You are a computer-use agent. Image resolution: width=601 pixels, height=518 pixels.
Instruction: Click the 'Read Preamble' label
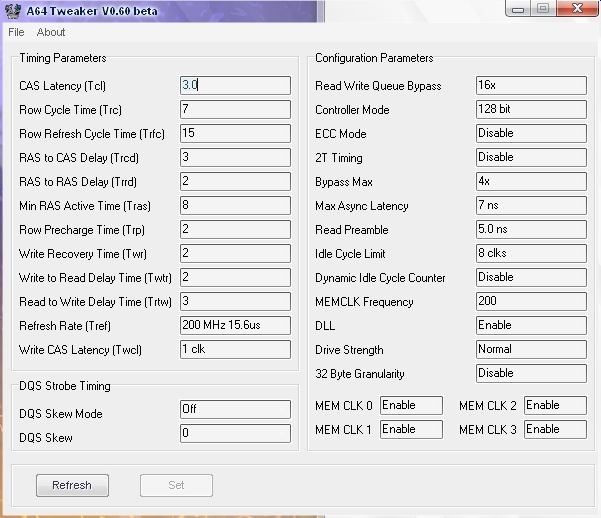pos(351,230)
